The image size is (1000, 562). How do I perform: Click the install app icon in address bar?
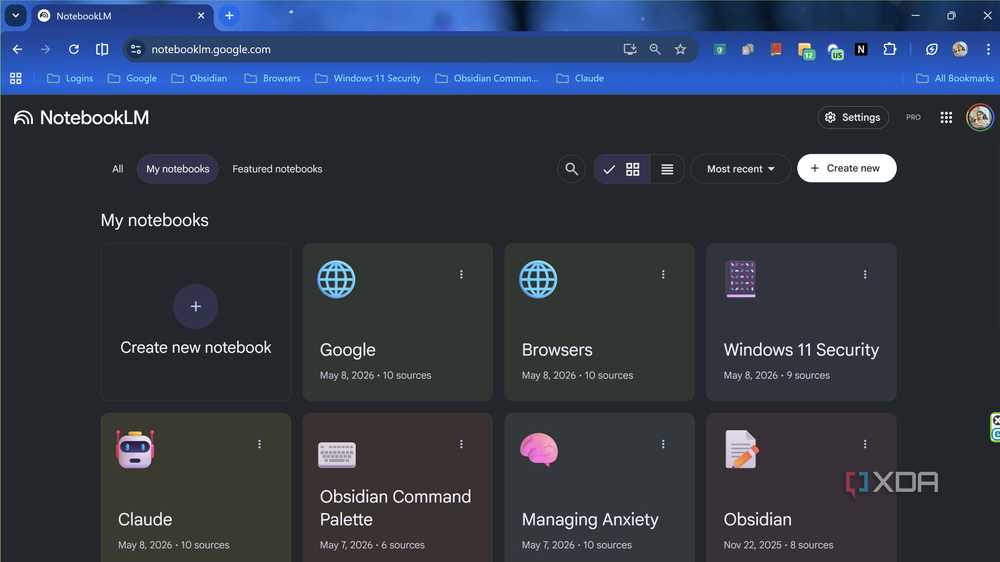click(629, 49)
